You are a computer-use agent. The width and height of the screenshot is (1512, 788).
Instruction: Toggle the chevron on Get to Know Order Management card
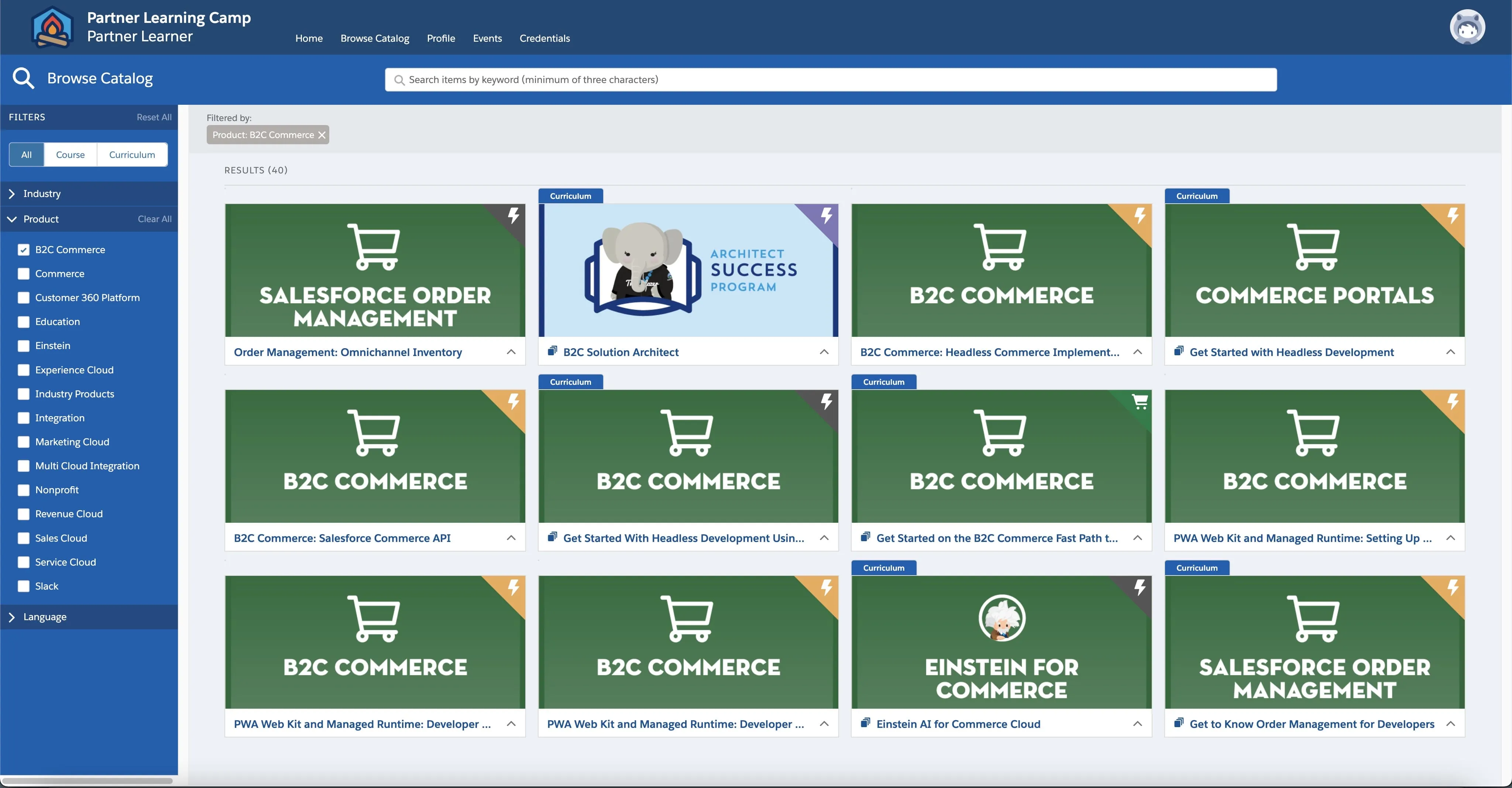pos(1450,723)
